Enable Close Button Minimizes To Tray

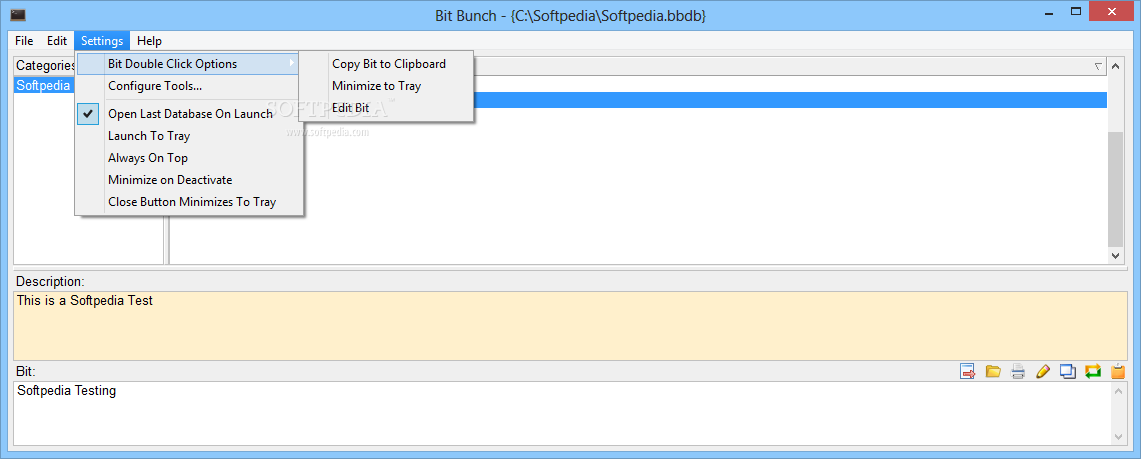tap(189, 201)
